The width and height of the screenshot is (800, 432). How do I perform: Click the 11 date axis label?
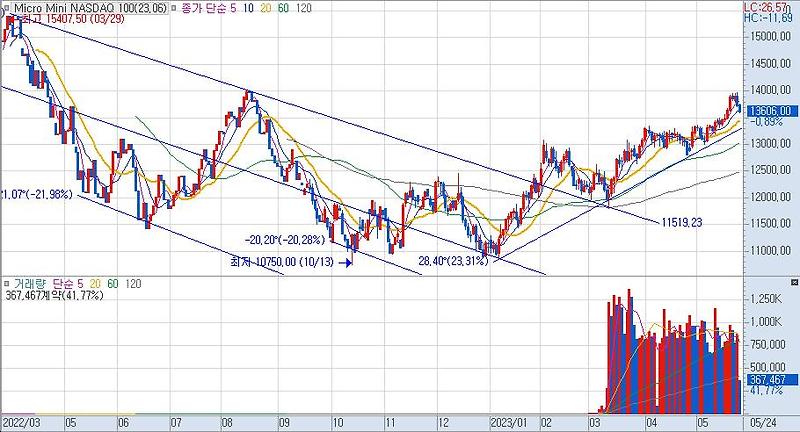(x=390, y=423)
